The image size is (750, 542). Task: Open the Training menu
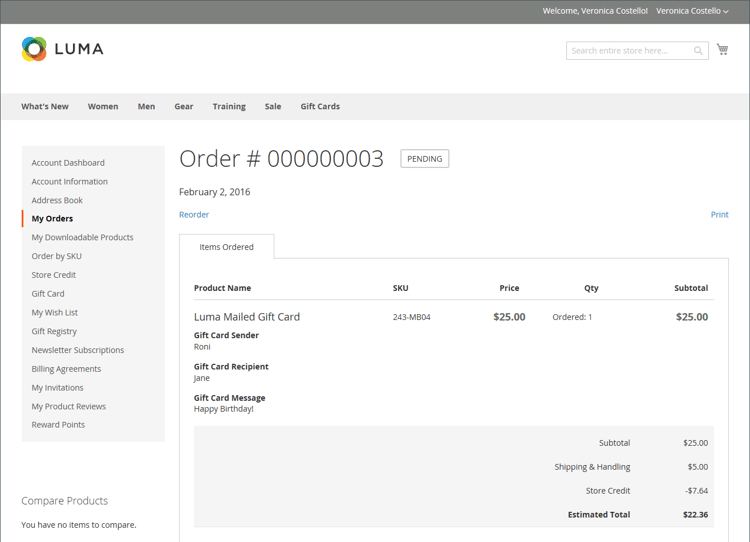point(229,106)
